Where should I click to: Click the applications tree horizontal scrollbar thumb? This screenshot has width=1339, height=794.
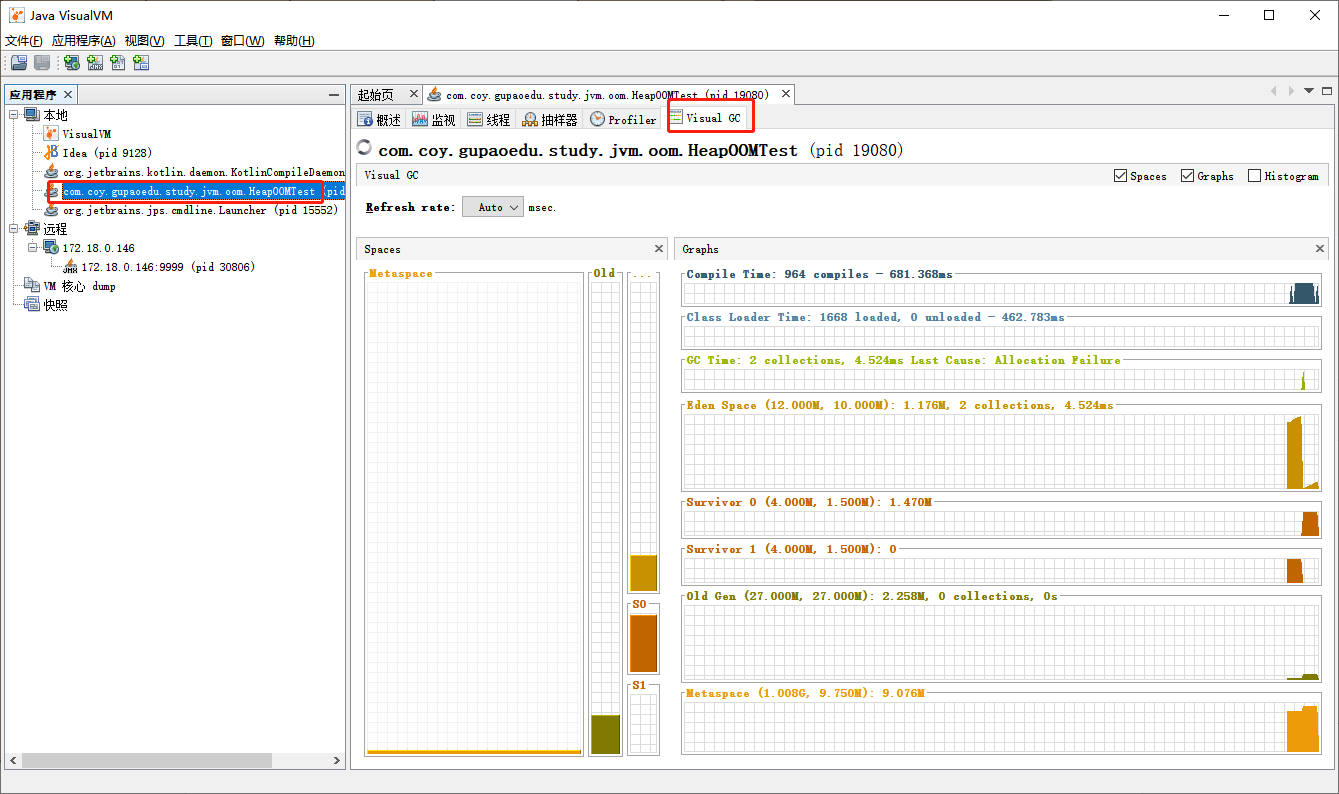(146, 761)
